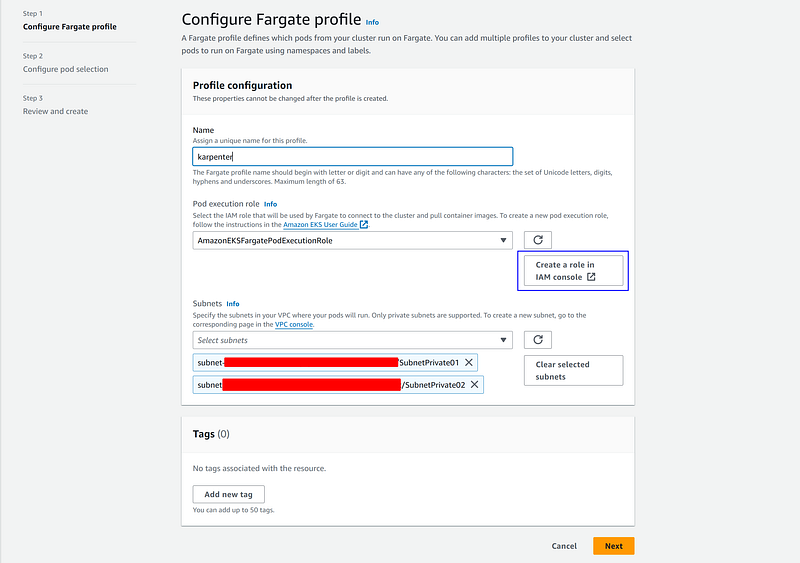This screenshot has width=800, height=563.
Task: Cancel the Fargate profile creation
Action: click(564, 546)
